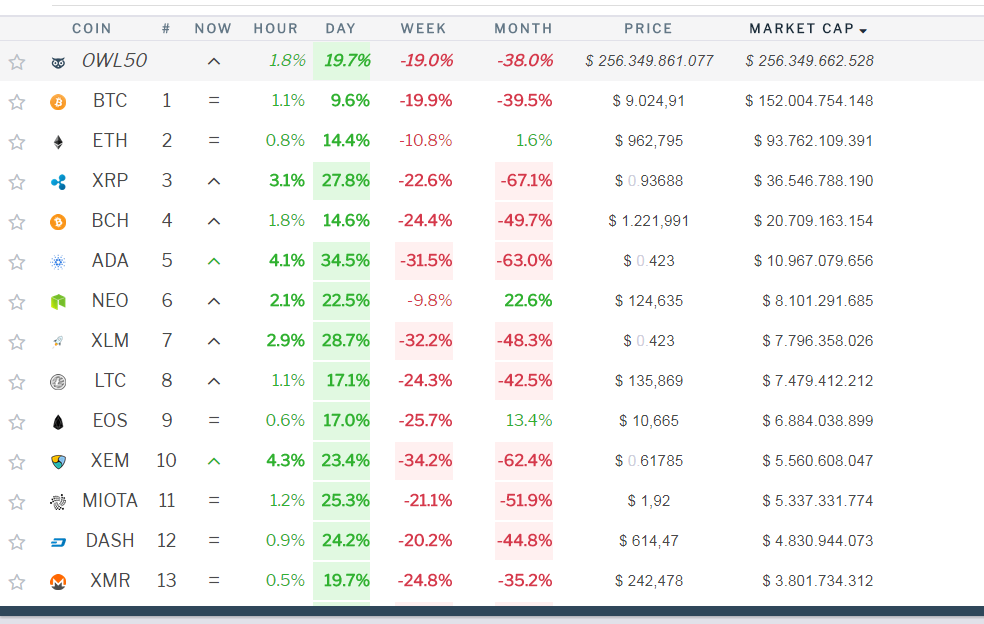Sort by the DAY column header
Viewport: 984px width, 624px height.
341,29
